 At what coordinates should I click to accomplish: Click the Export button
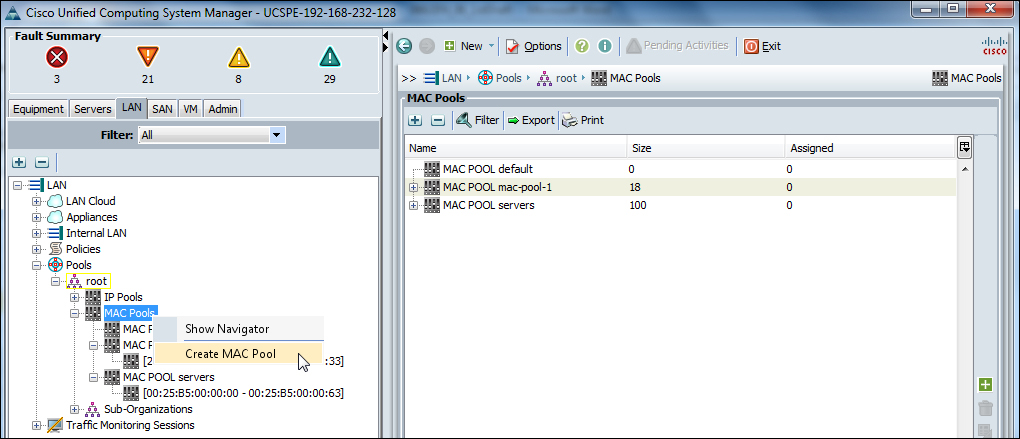click(531, 120)
